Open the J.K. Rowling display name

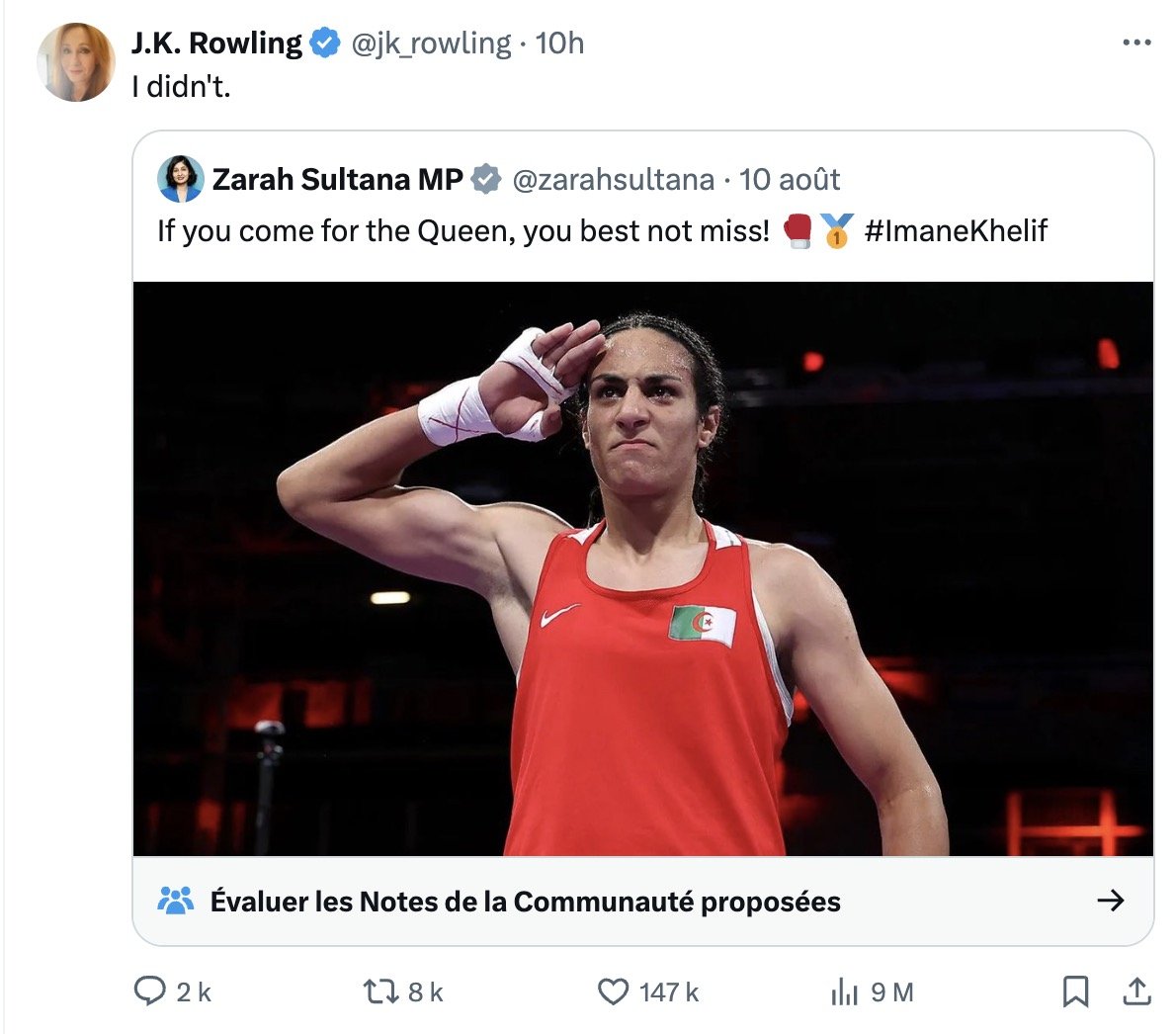[x=216, y=43]
